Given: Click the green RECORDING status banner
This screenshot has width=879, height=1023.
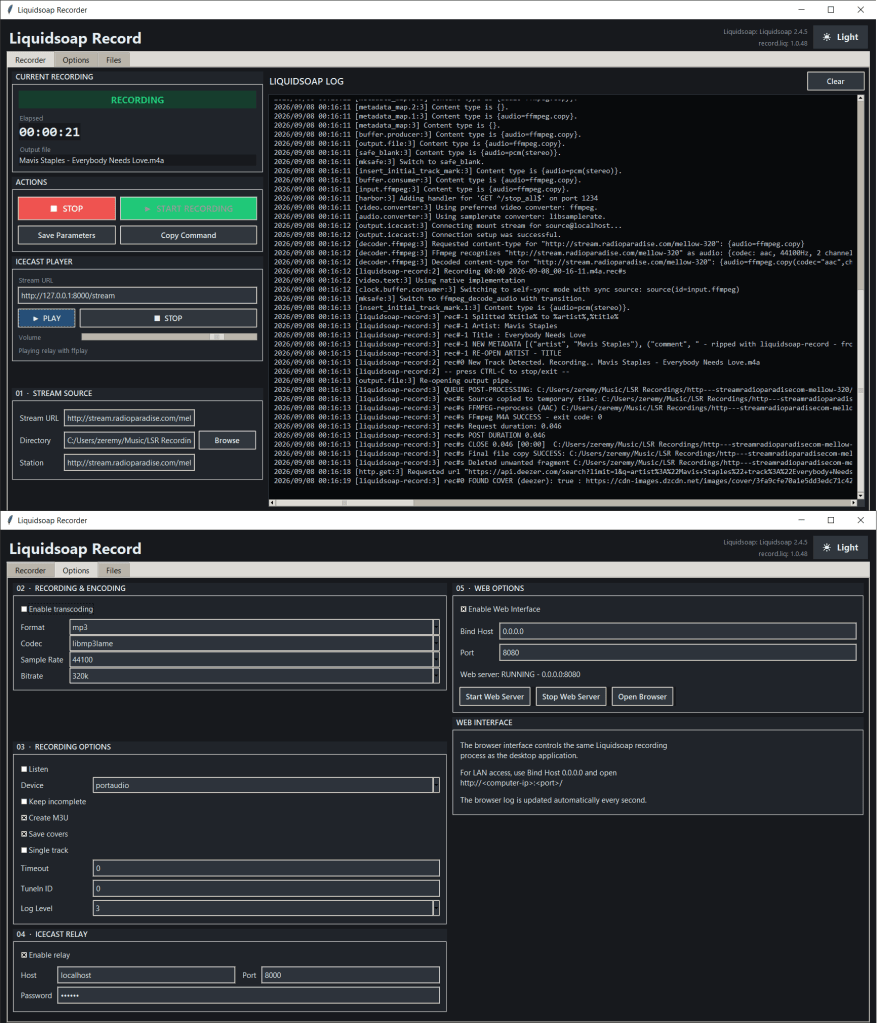Looking at the screenshot, I should 137,100.
